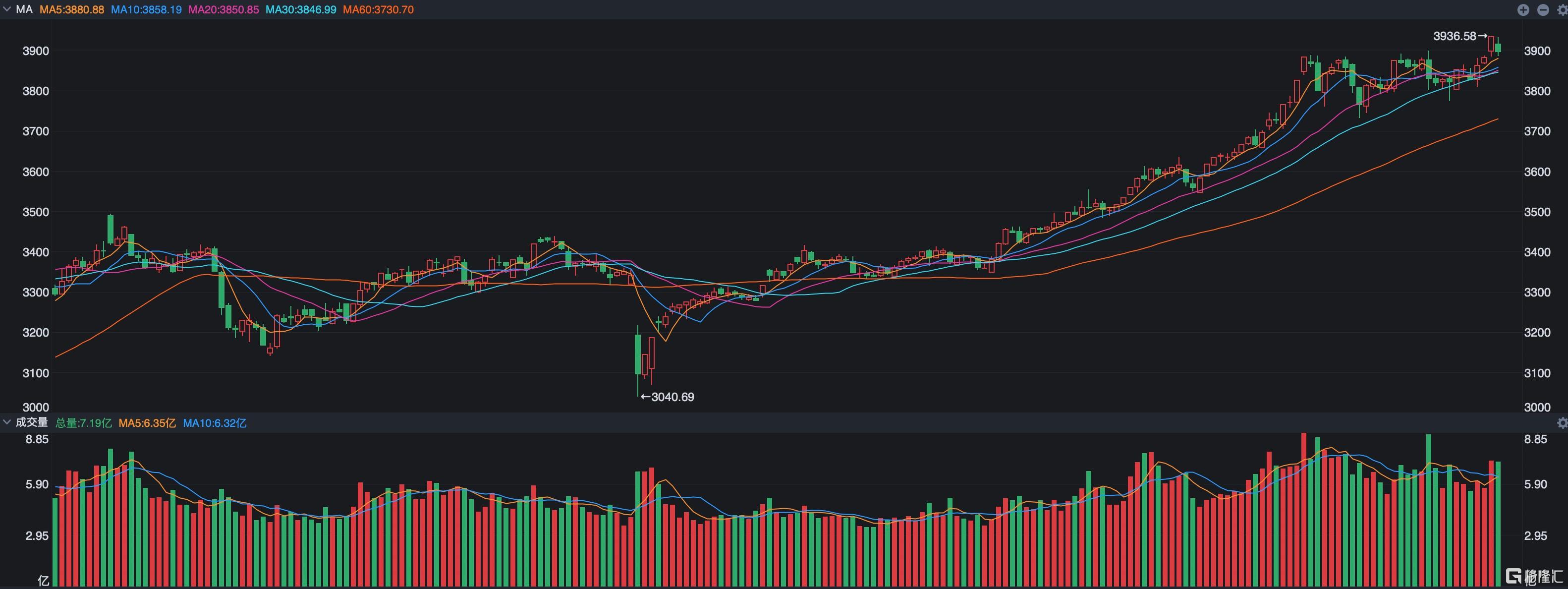This screenshot has height=589, width=1568.
Task: Open volume panel settings gear
Action: (x=1562, y=423)
